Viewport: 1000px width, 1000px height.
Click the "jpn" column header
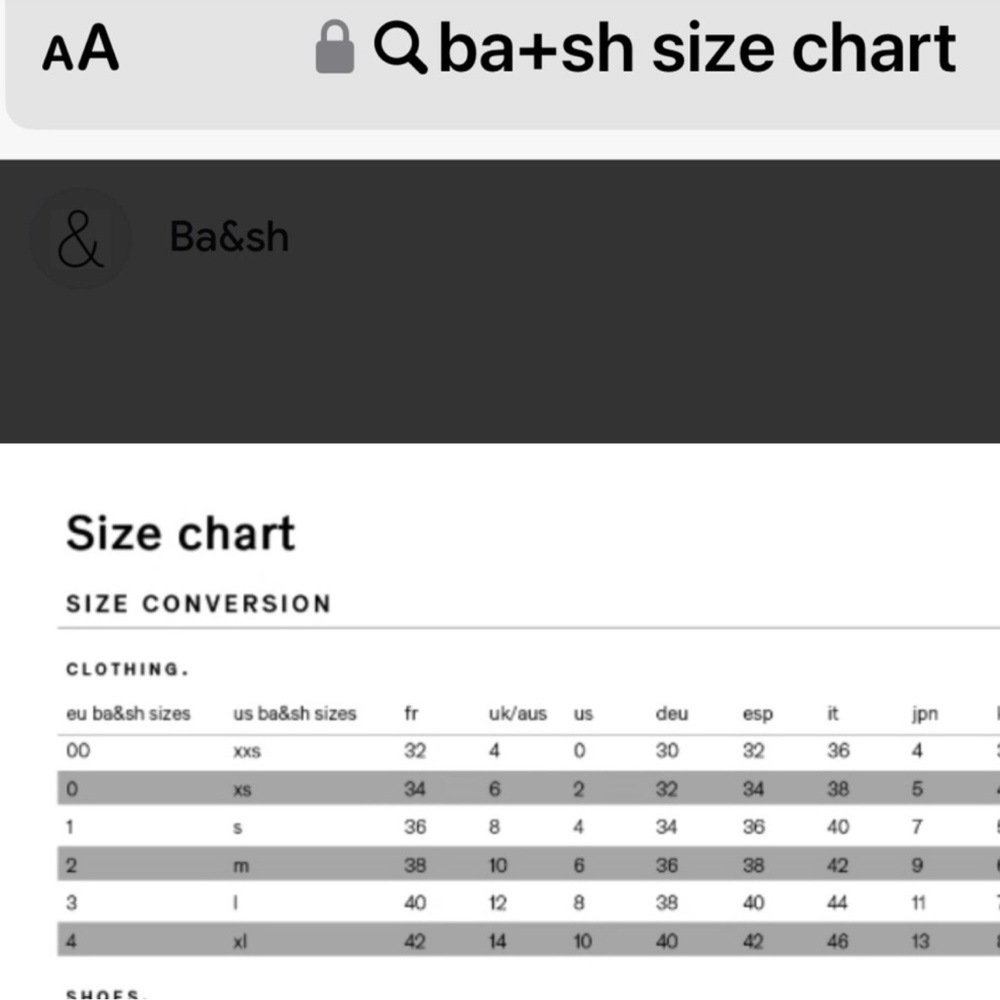pyautogui.click(x=924, y=714)
